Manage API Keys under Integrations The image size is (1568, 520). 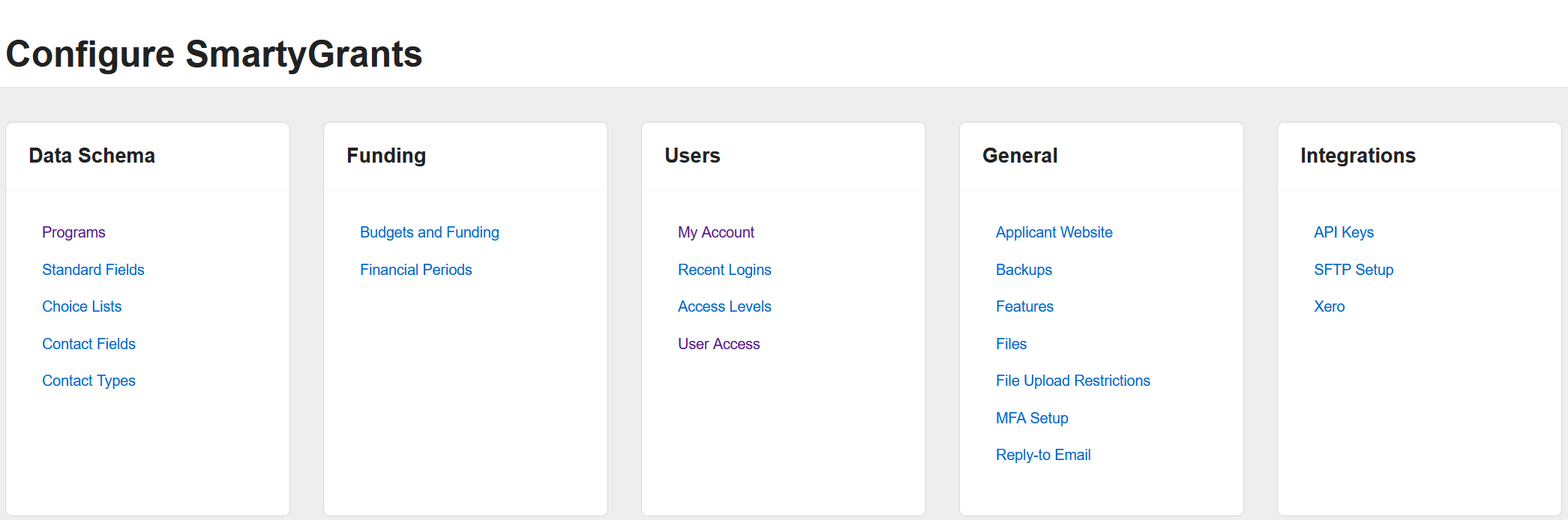tap(1343, 232)
